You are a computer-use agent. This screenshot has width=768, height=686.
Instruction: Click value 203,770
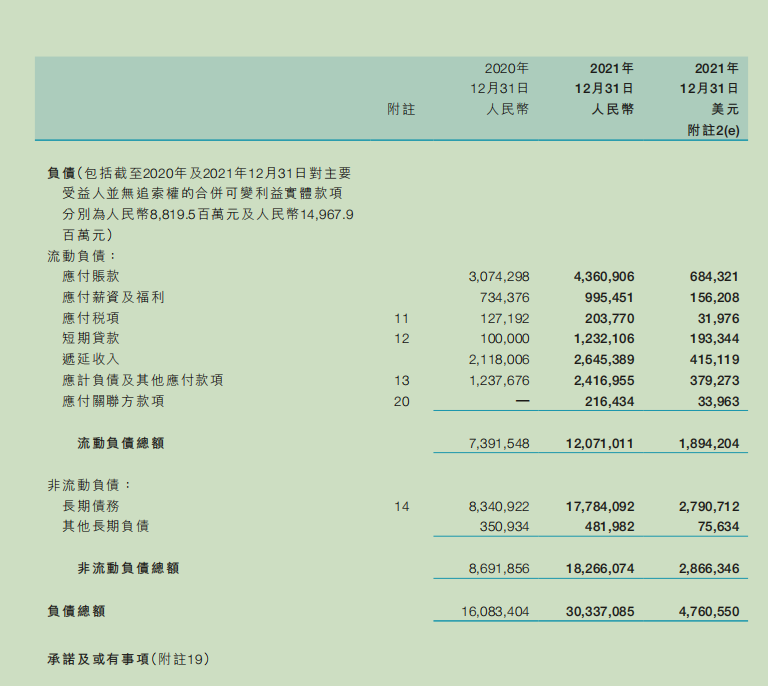coord(610,319)
